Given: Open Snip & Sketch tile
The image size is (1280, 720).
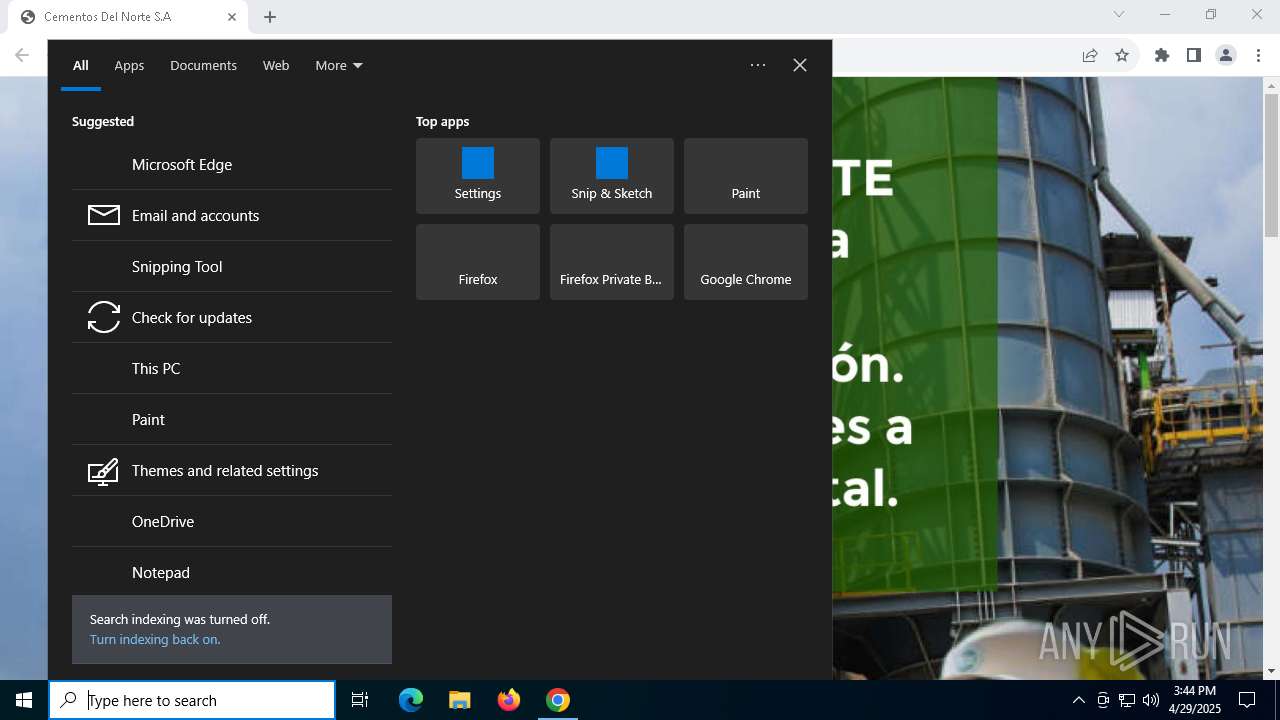Looking at the screenshot, I should coord(612,176).
